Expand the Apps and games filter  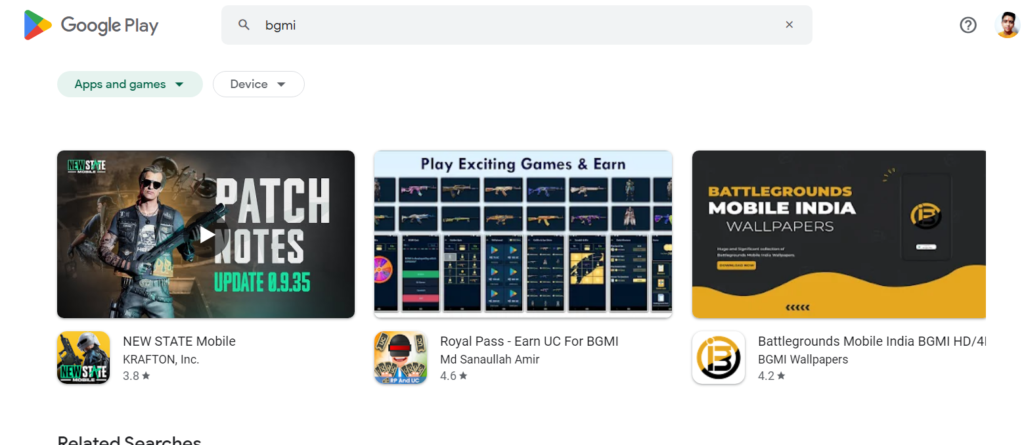pyautogui.click(x=130, y=84)
